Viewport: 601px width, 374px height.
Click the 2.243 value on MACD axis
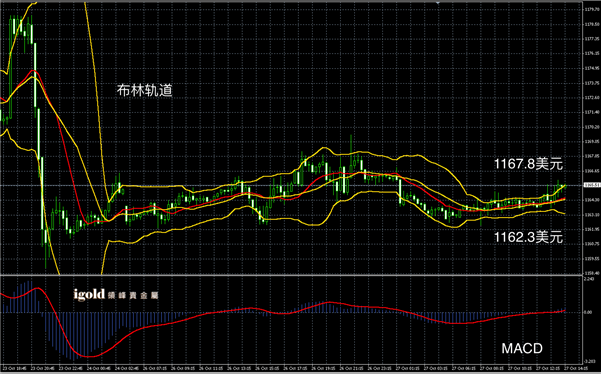pyautogui.click(x=590, y=279)
